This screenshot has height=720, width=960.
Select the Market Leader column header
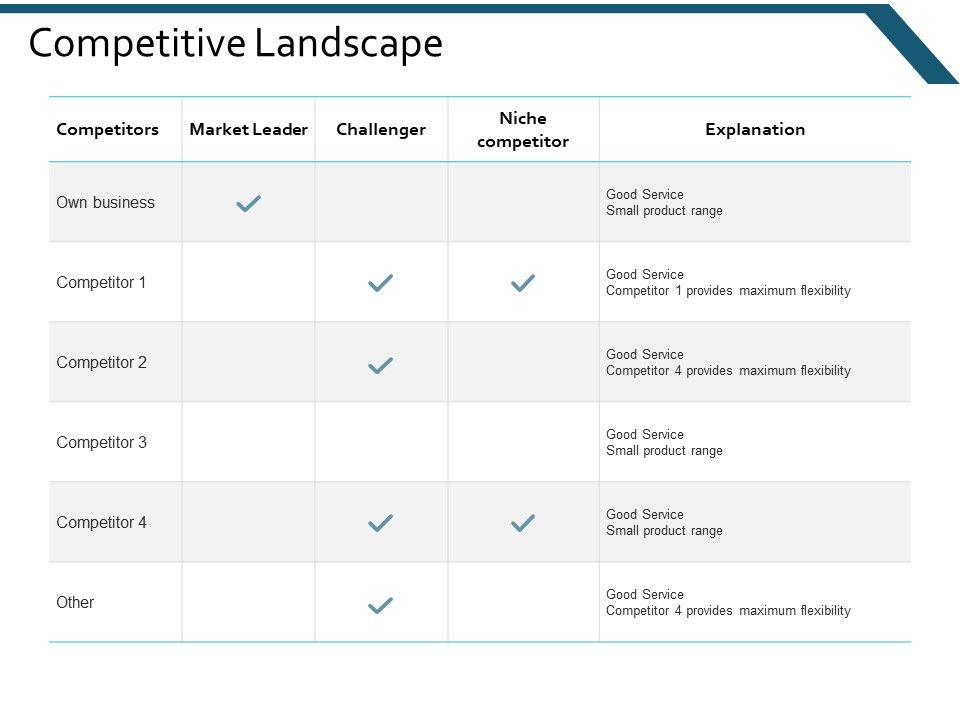click(249, 129)
